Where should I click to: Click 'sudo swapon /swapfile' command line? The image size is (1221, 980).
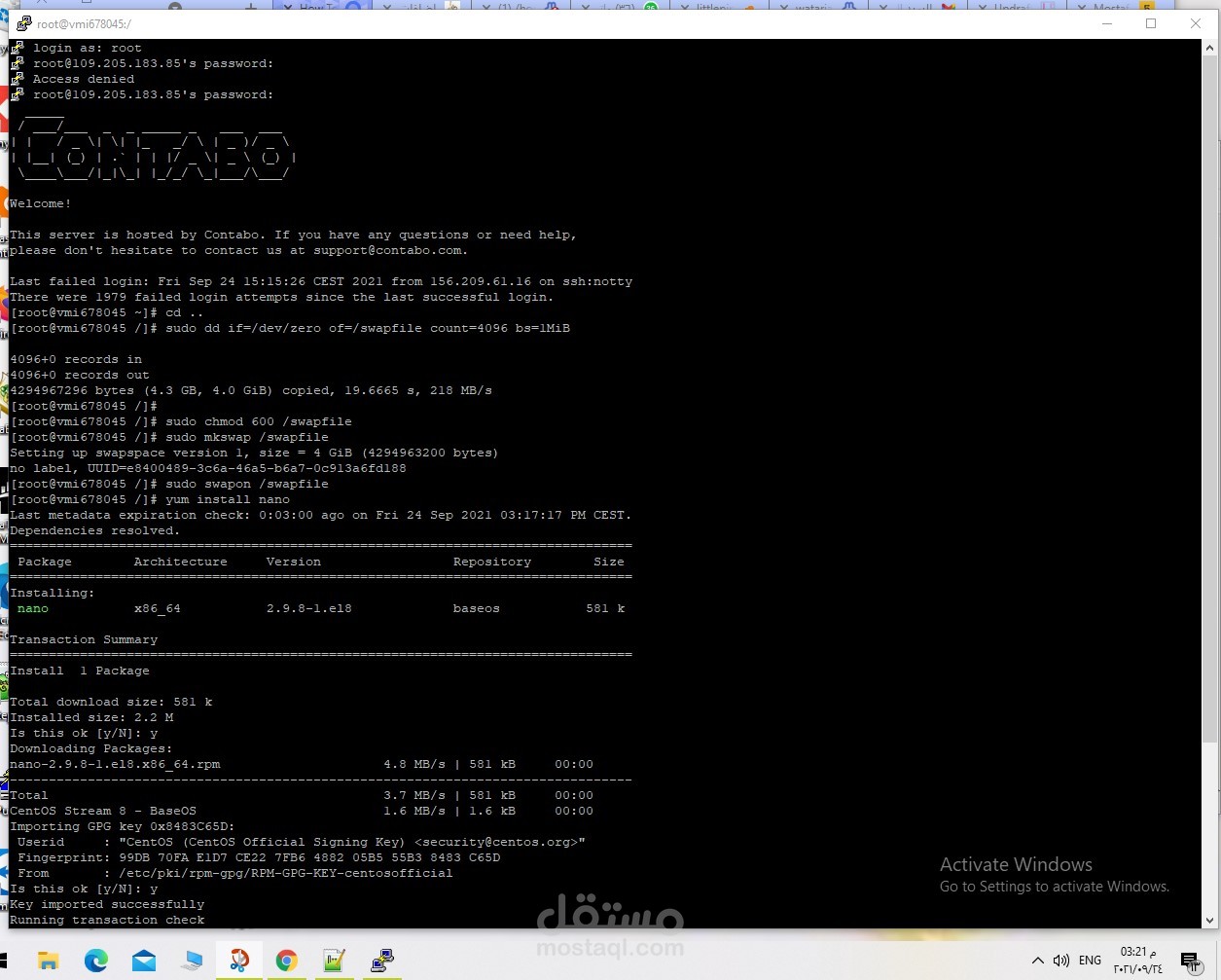pos(247,484)
